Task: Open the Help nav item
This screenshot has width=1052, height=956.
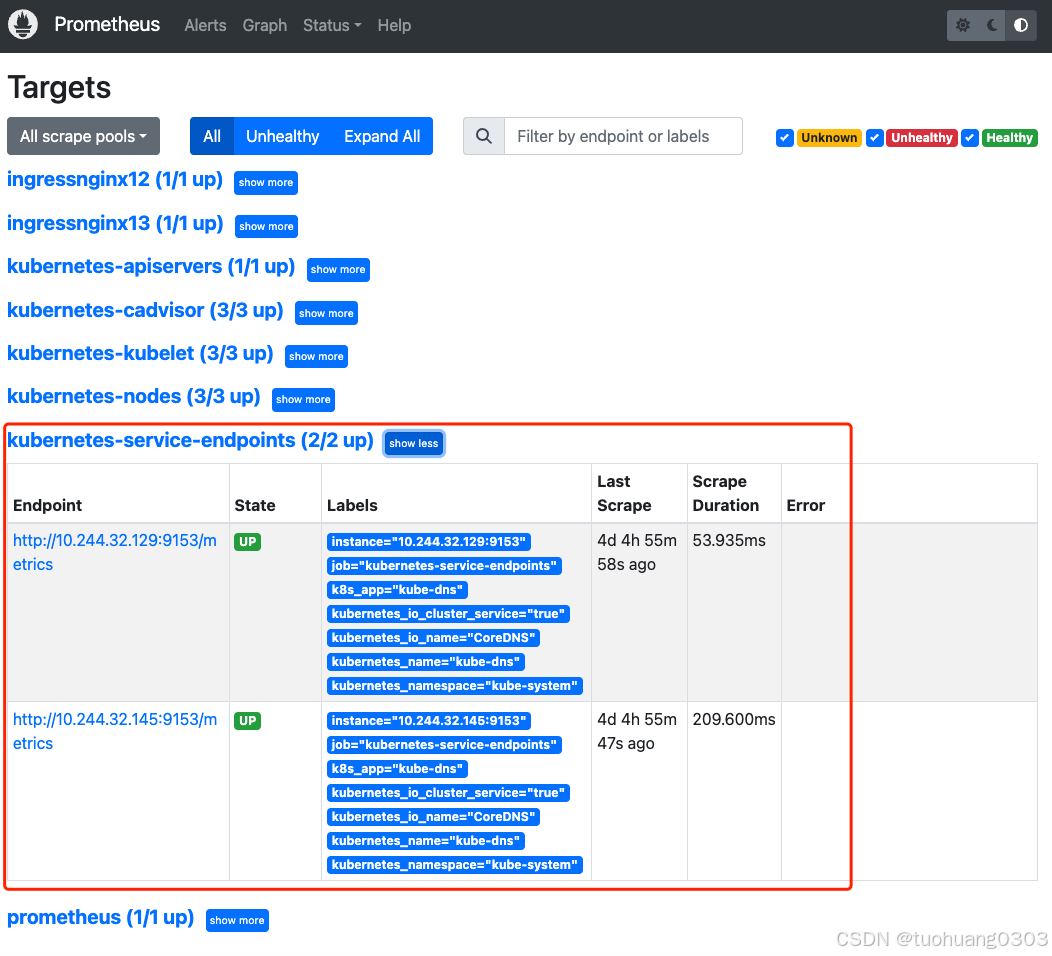Action: 394,25
